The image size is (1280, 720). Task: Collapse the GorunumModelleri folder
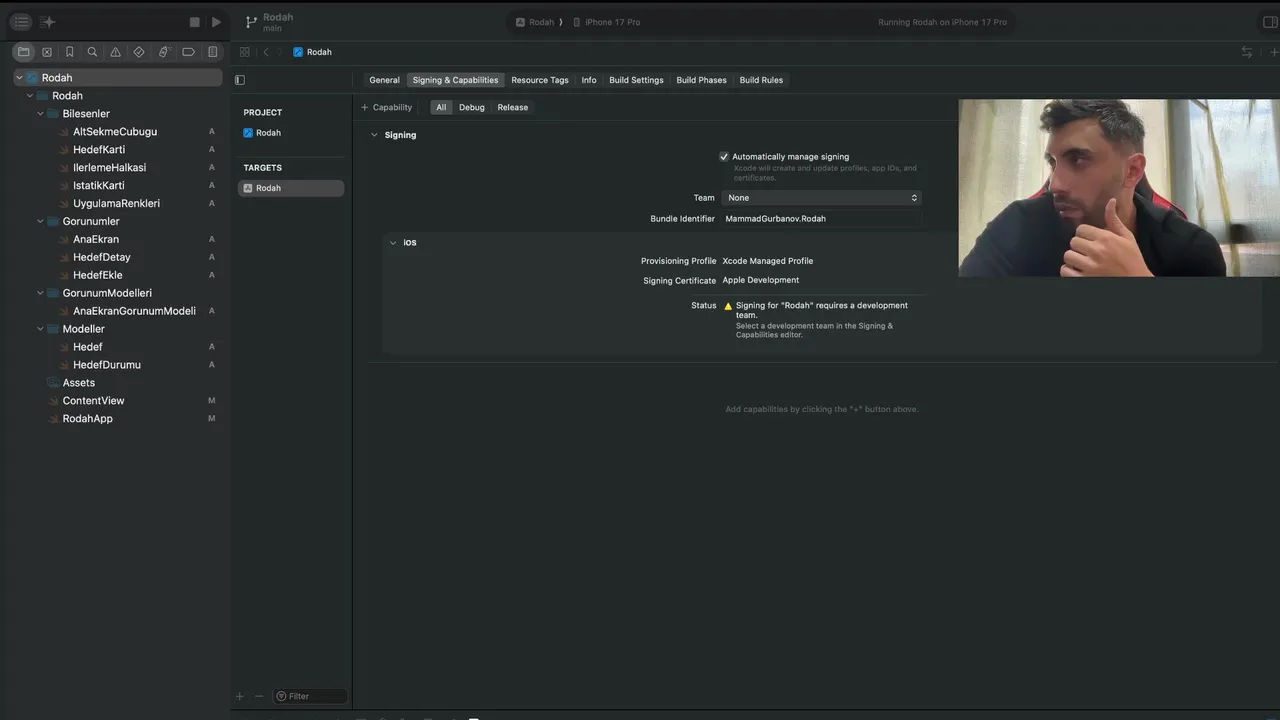(x=41, y=294)
